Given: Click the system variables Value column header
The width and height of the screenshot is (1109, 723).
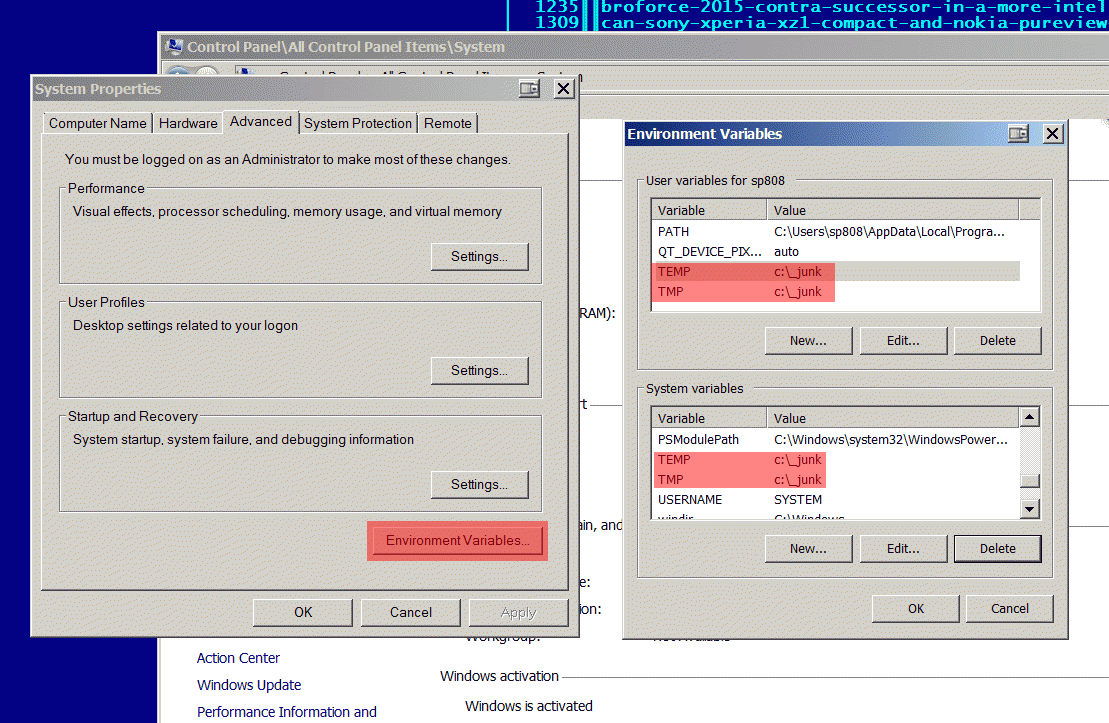Looking at the screenshot, I should point(893,419).
